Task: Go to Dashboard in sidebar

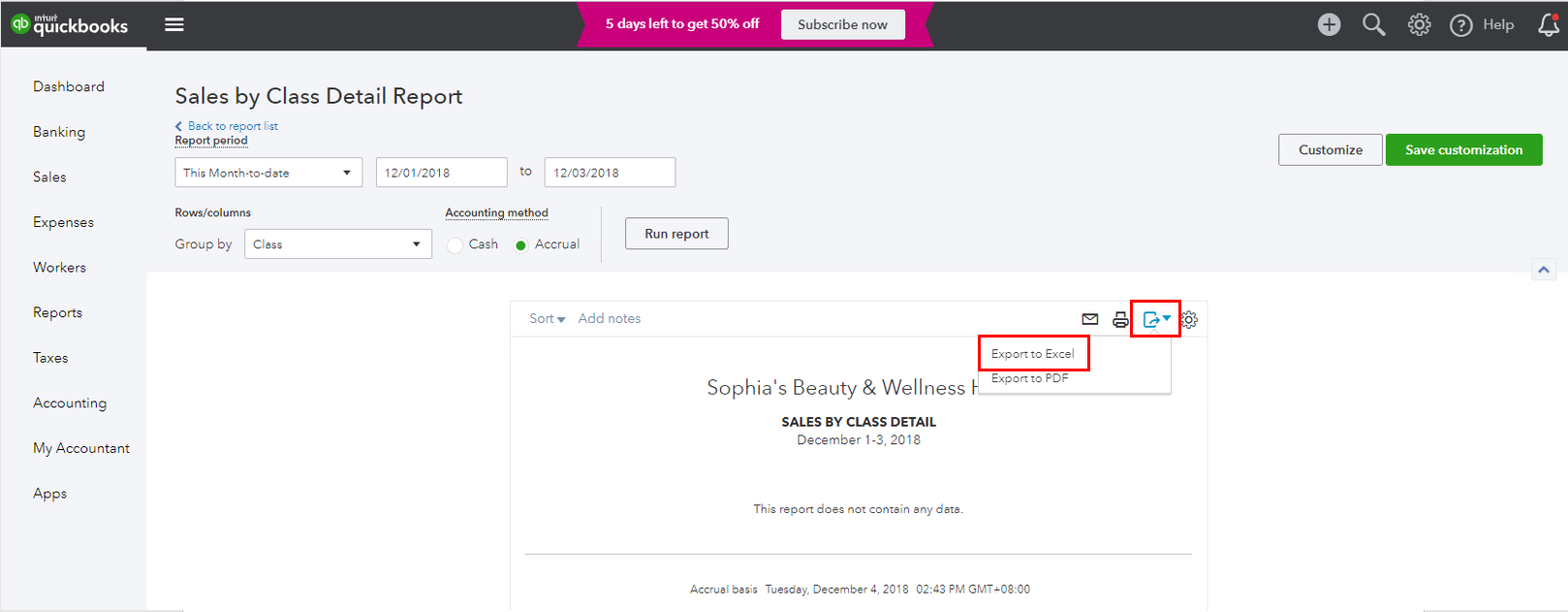Action: (69, 86)
